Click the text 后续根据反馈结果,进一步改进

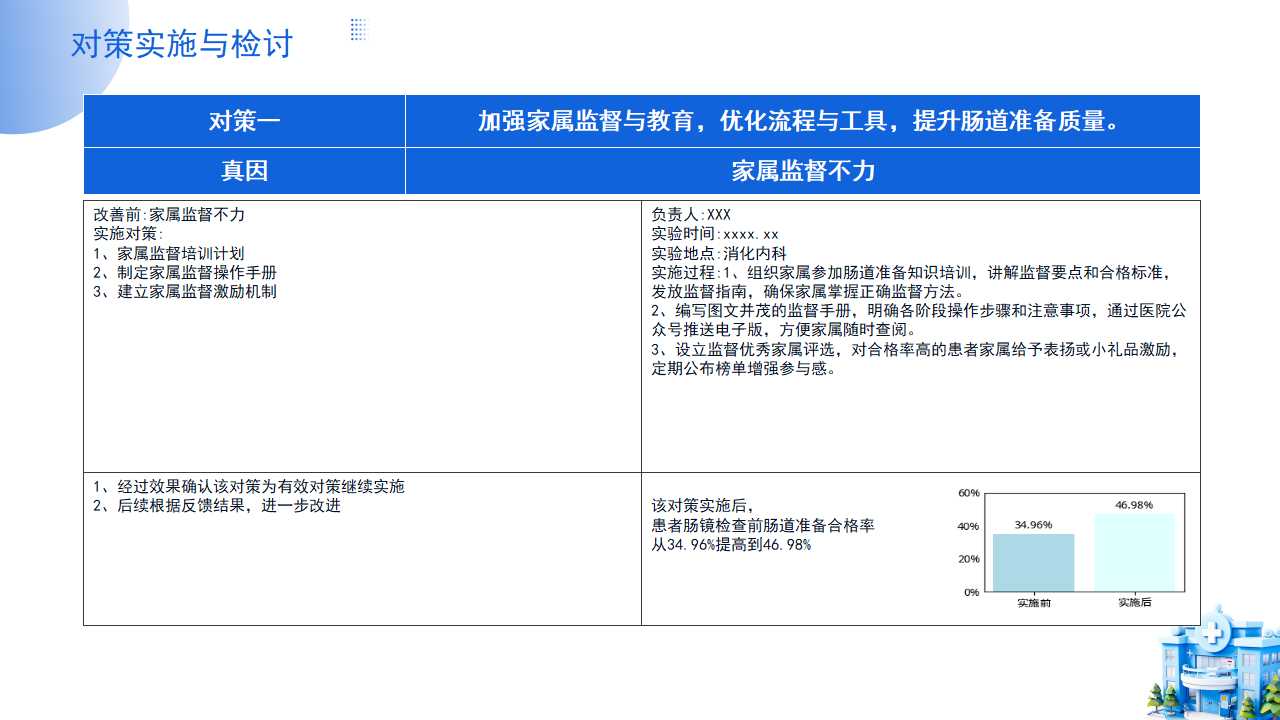[217, 506]
